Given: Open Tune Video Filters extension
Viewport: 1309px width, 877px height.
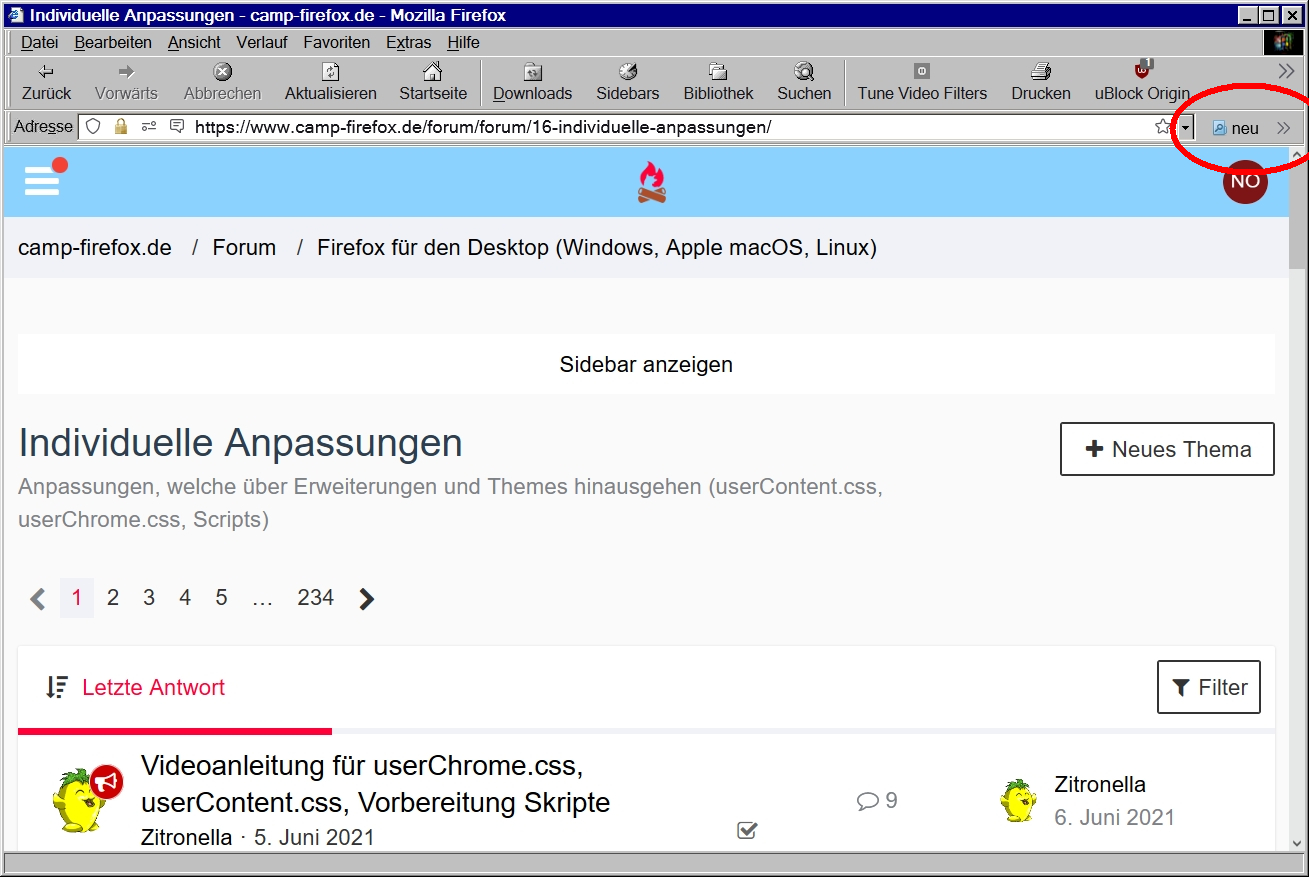Looking at the screenshot, I should [922, 81].
